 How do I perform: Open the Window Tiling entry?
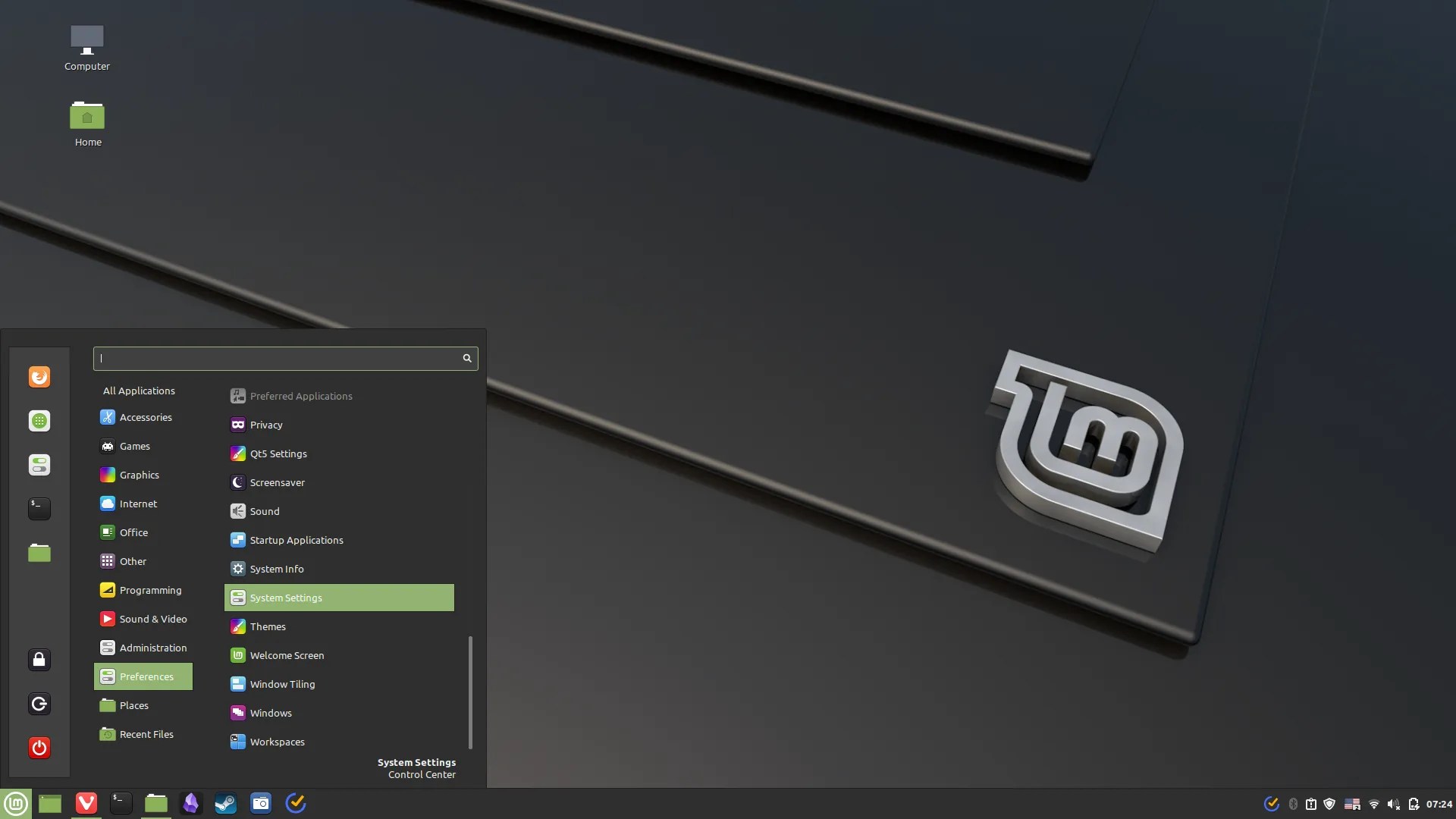(282, 684)
